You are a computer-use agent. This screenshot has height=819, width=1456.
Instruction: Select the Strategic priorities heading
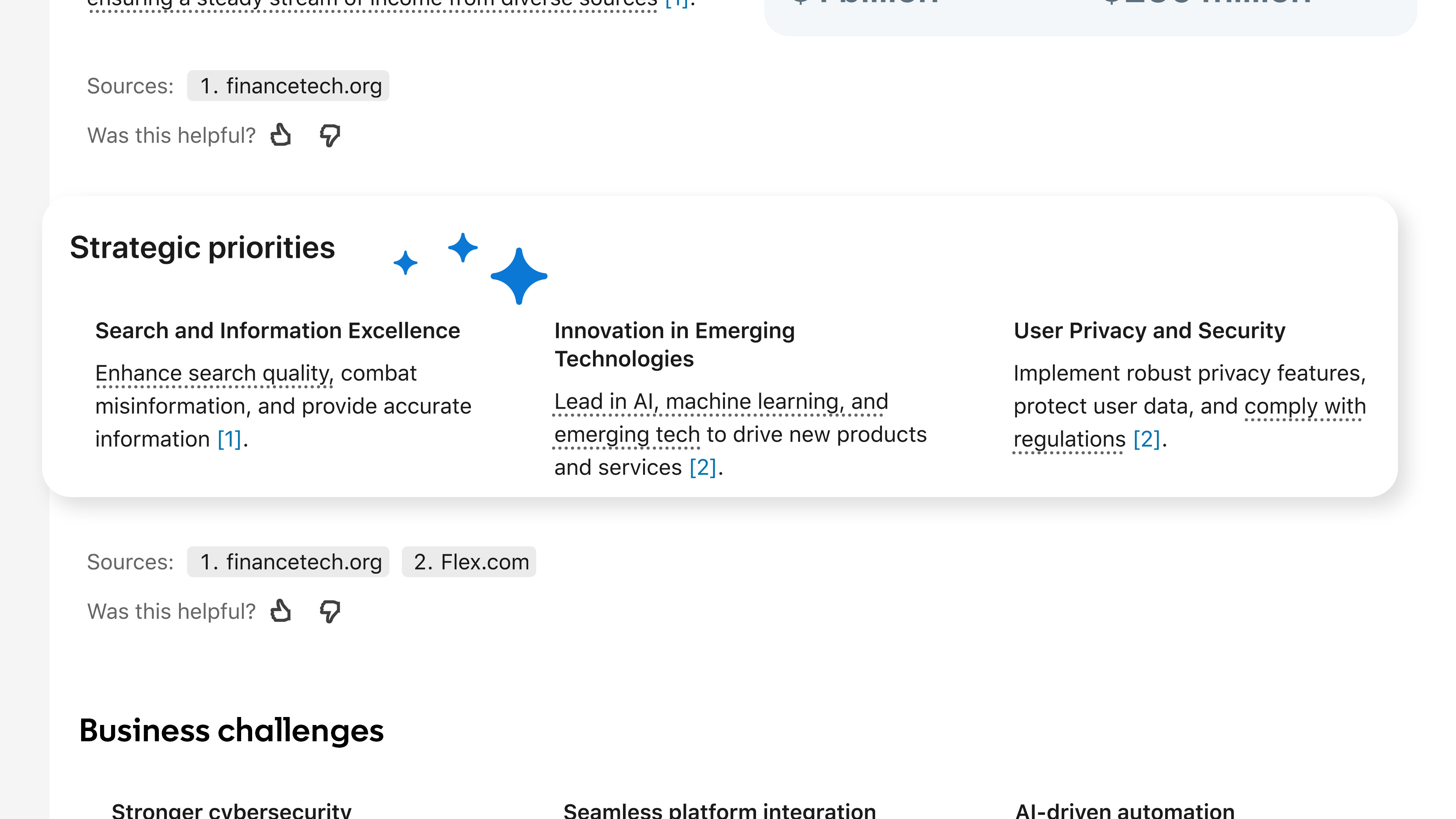202,248
